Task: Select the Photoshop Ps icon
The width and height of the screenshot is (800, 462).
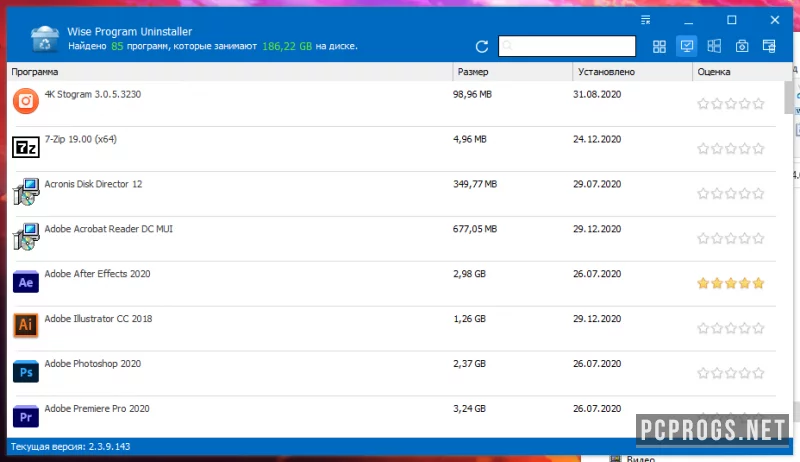Action: [26, 372]
